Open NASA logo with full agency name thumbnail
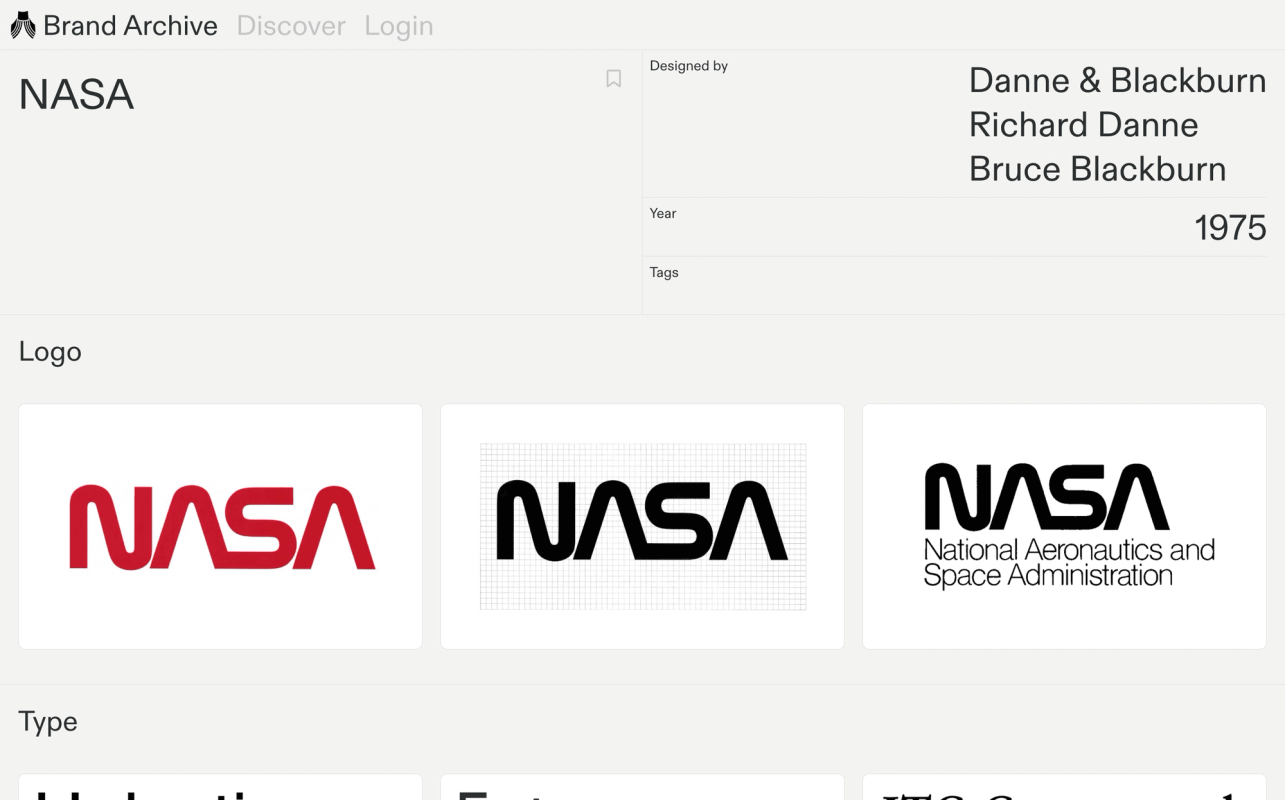Screen dimensions: 1285x800 (x=1064, y=527)
